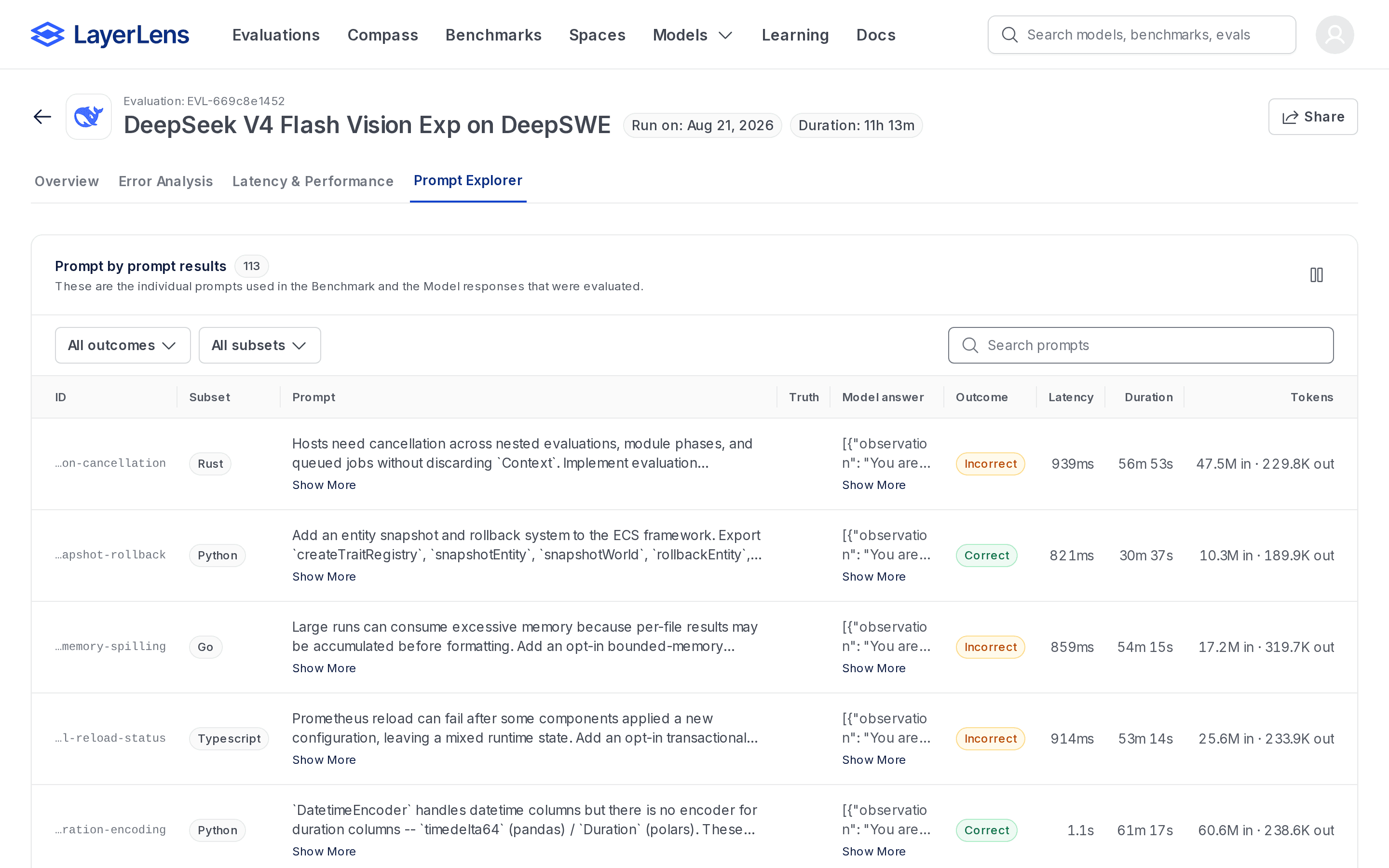Toggle the column layout icon

(1316, 275)
